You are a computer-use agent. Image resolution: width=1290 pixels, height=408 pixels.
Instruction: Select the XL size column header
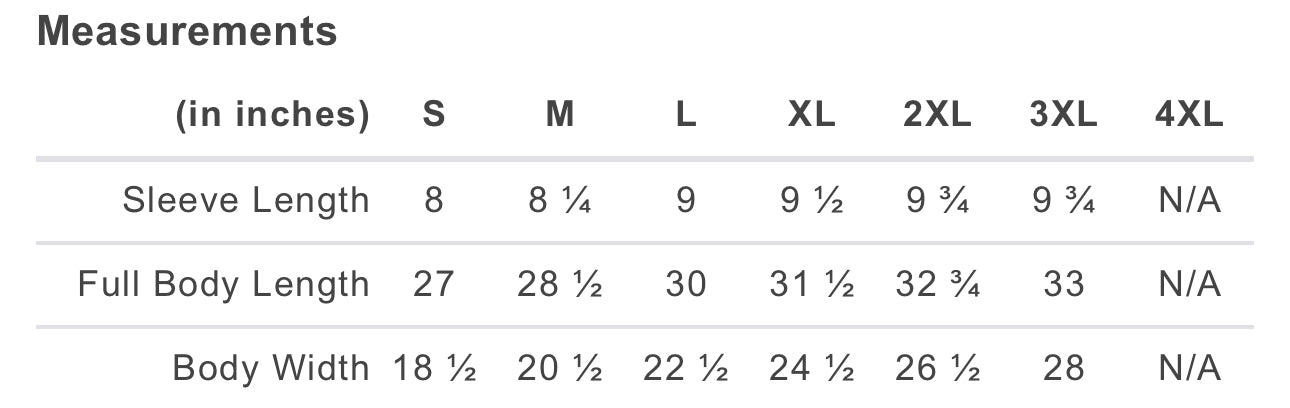[811, 115]
